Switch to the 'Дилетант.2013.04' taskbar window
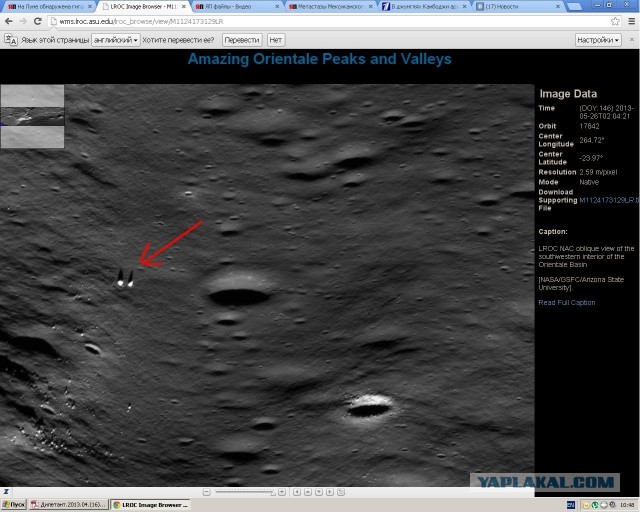Viewport: 640px width, 512px height. pyautogui.click(x=69, y=505)
